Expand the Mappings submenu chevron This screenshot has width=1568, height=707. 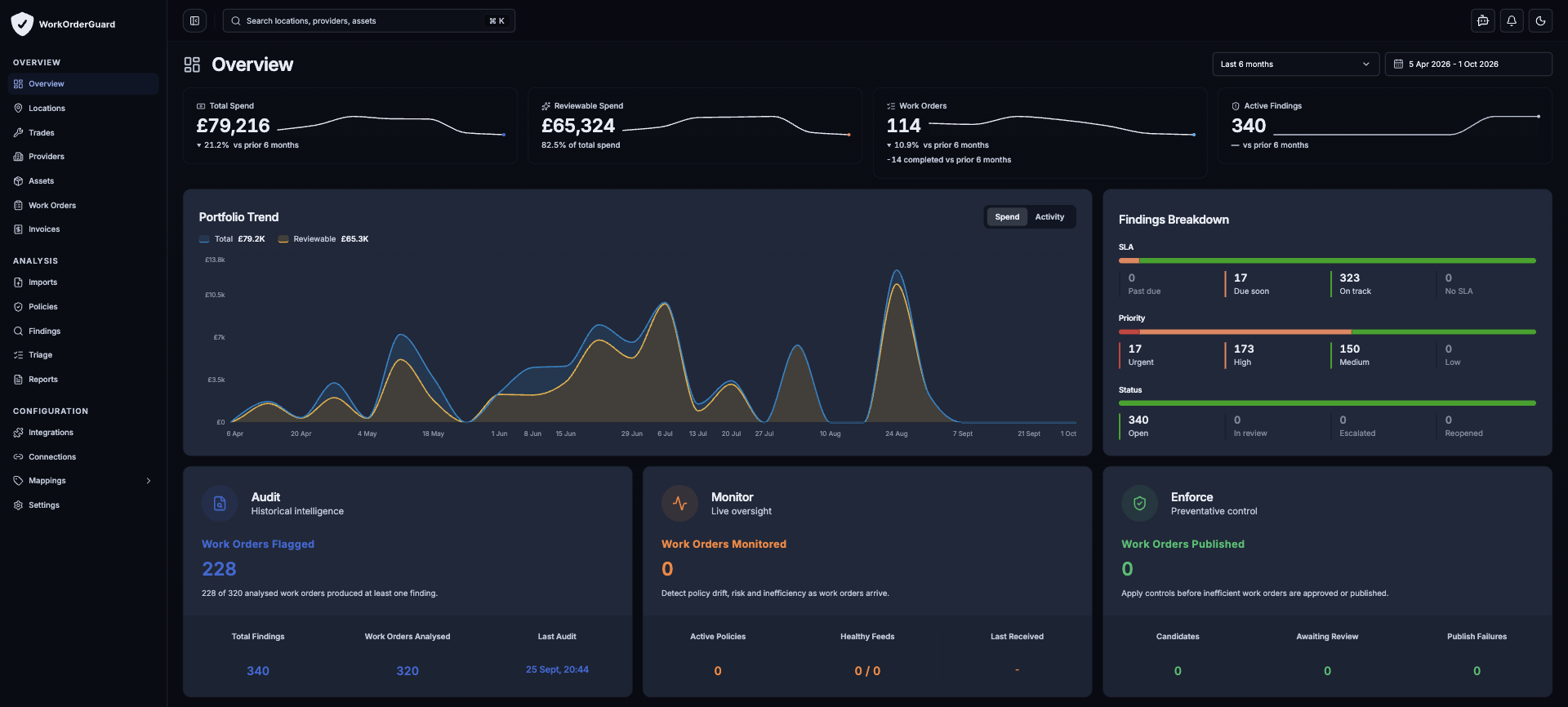[149, 481]
